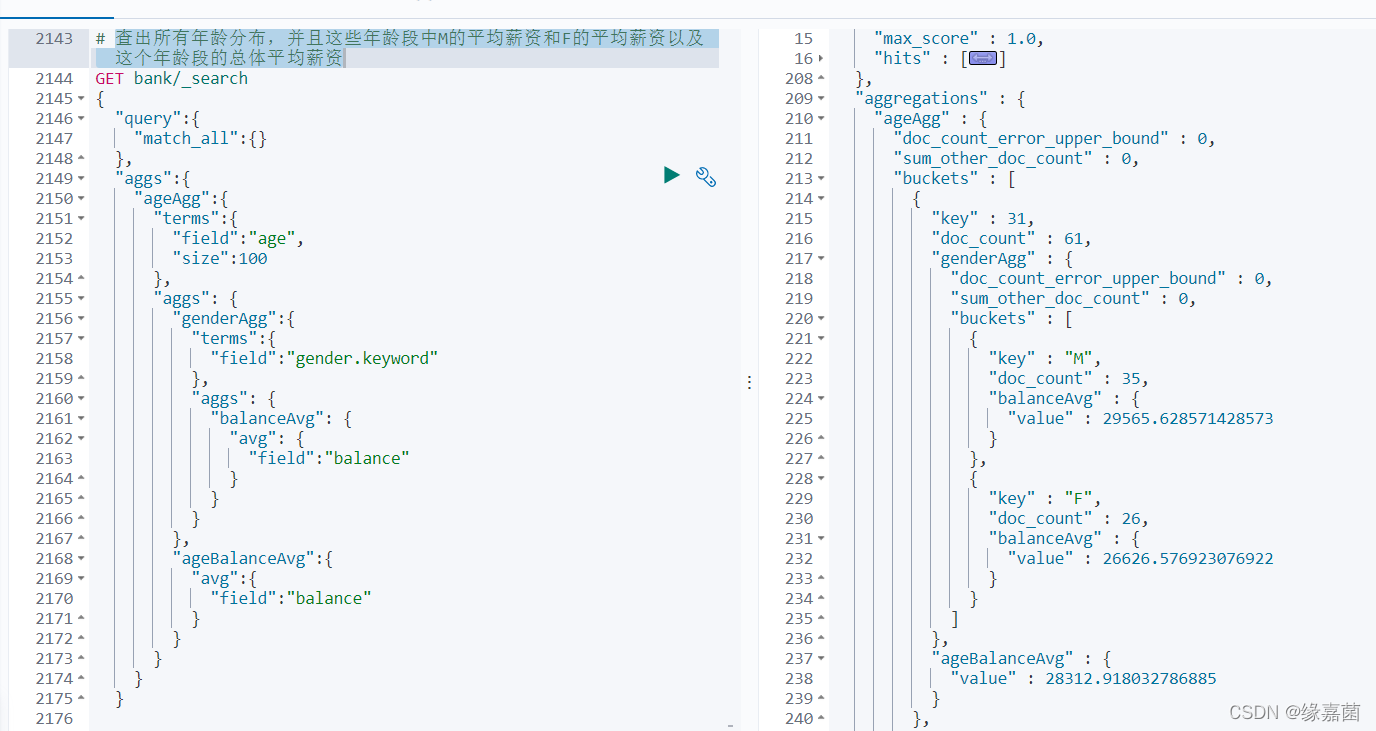The height and width of the screenshot is (731, 1376).
Task: Collapse terms block at line 2151
Action: click(81, 219)
